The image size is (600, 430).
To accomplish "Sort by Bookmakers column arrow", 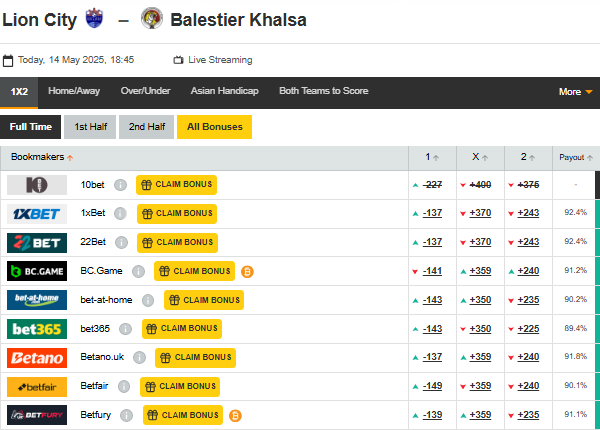I will [70, 158].
